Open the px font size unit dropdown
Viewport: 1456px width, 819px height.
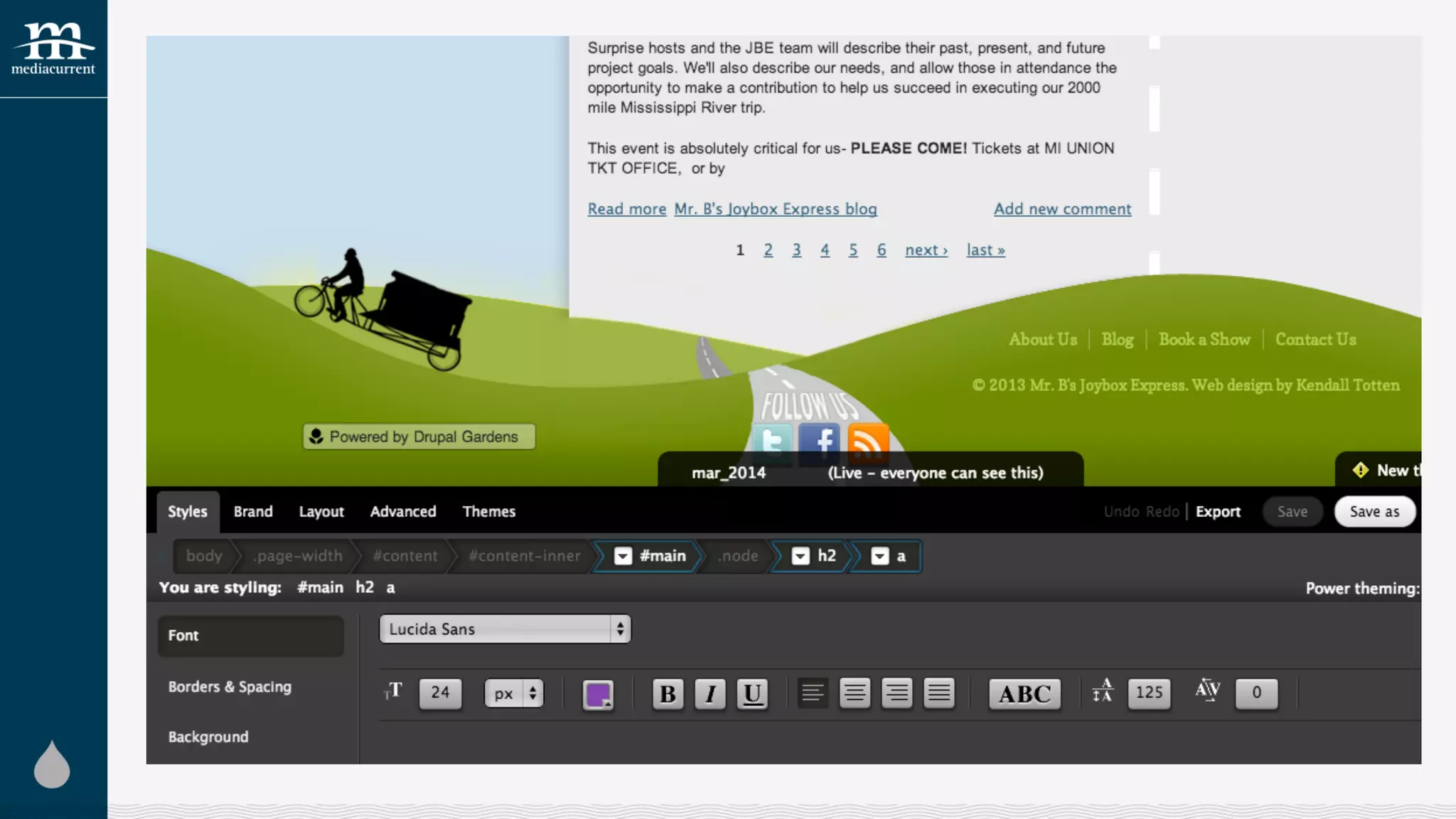tap(513, 693)
